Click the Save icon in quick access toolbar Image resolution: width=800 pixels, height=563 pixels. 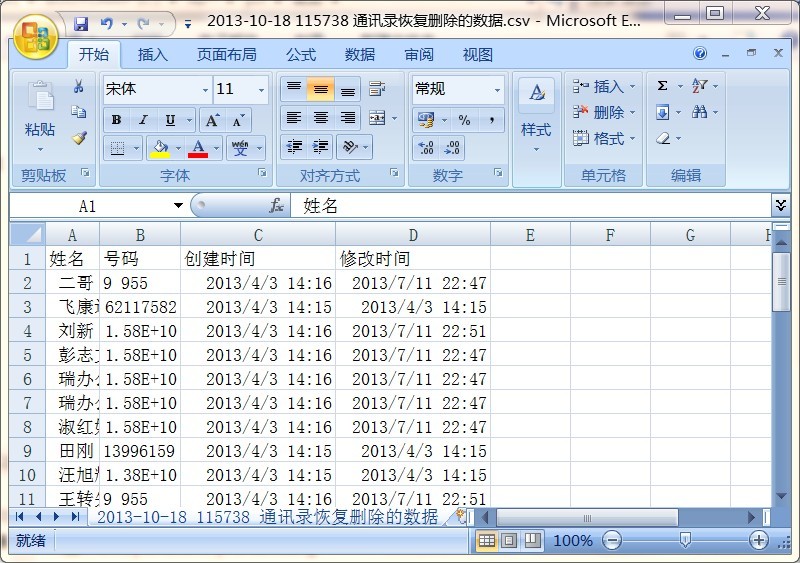coord(81,22)
